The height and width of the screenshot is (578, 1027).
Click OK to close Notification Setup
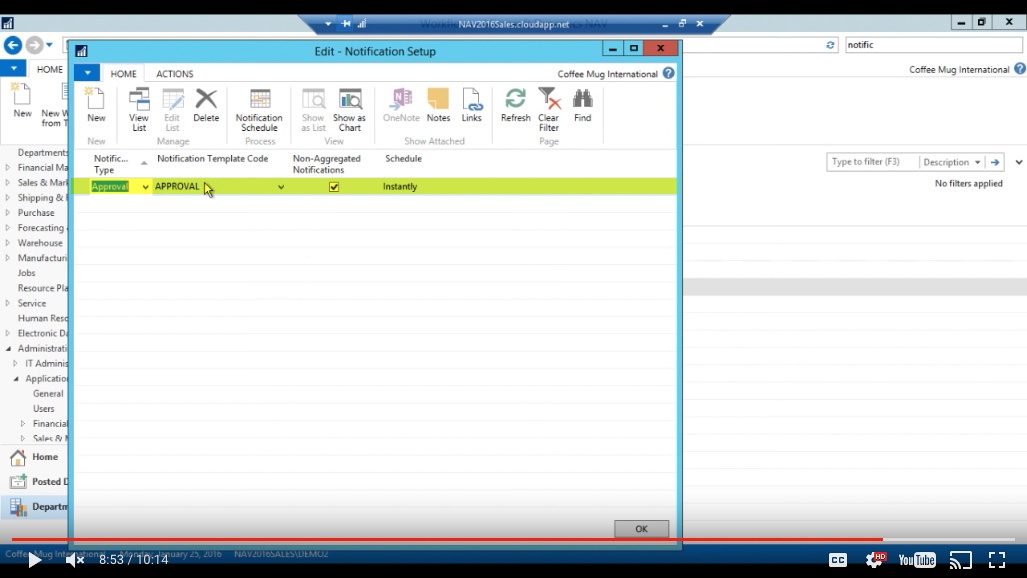click(x=641, y=529)
